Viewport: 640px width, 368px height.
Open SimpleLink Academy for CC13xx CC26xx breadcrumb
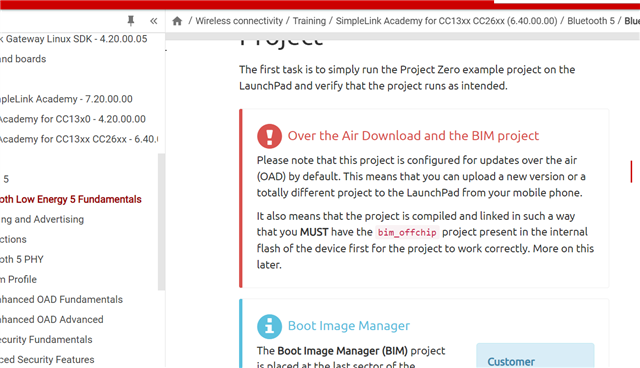click(x=446, y=21)
